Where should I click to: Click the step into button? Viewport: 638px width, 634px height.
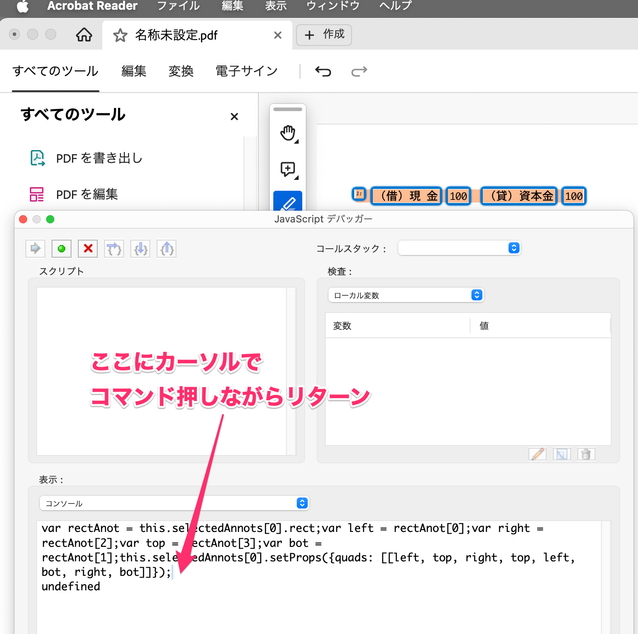140,248
